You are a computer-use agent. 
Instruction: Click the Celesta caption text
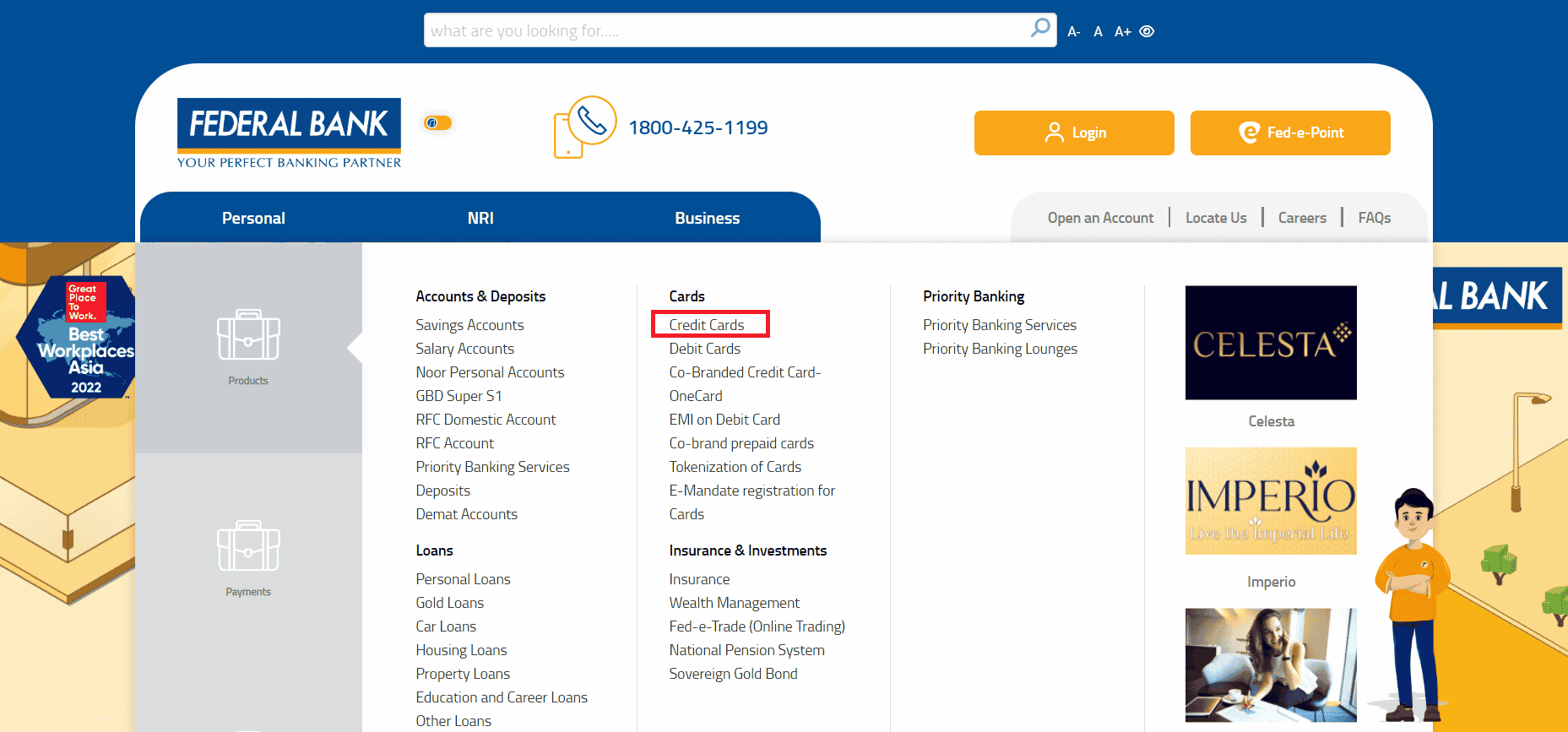(1271, 421)
